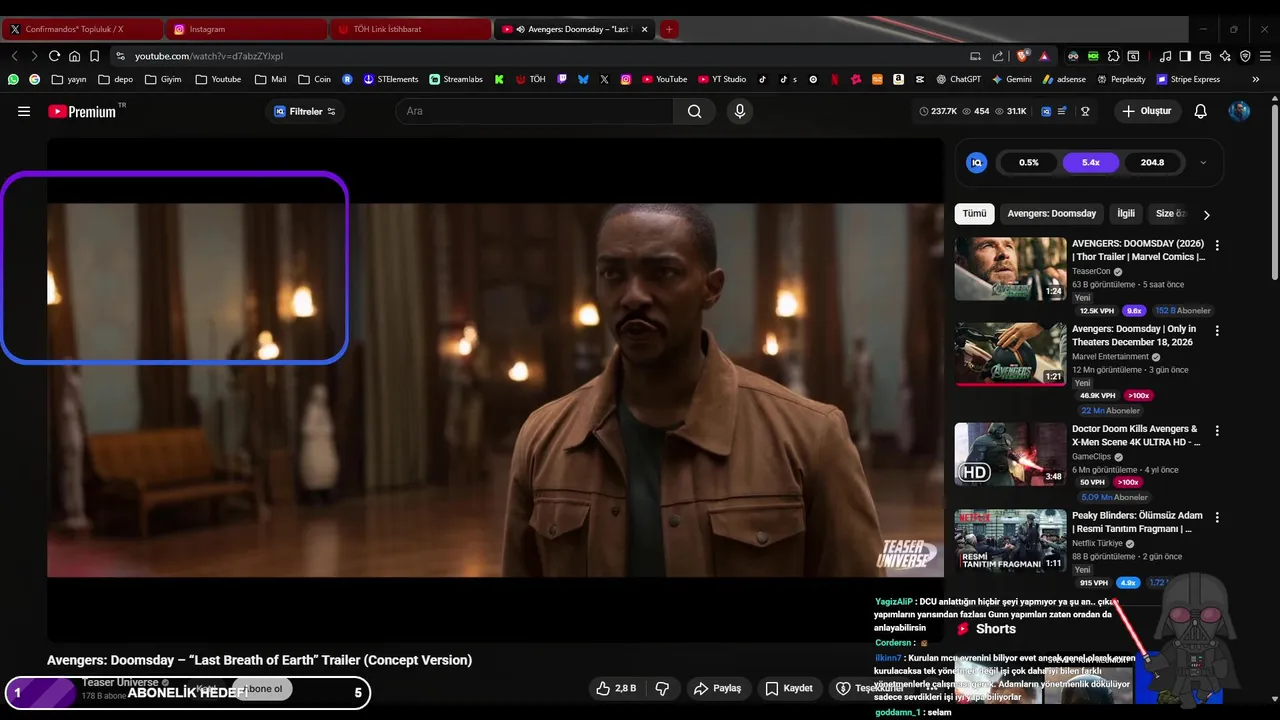Open the Twitch bookmark icon
This screenshot has width=1280, height=720.
pos(562,79)
